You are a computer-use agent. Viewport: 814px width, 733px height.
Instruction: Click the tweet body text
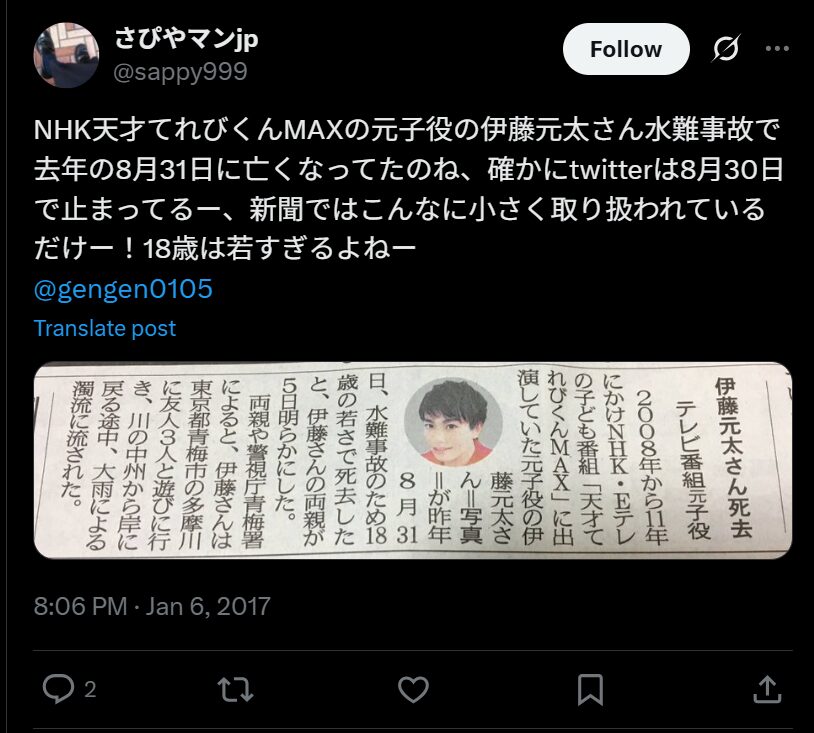click(408, 189)
